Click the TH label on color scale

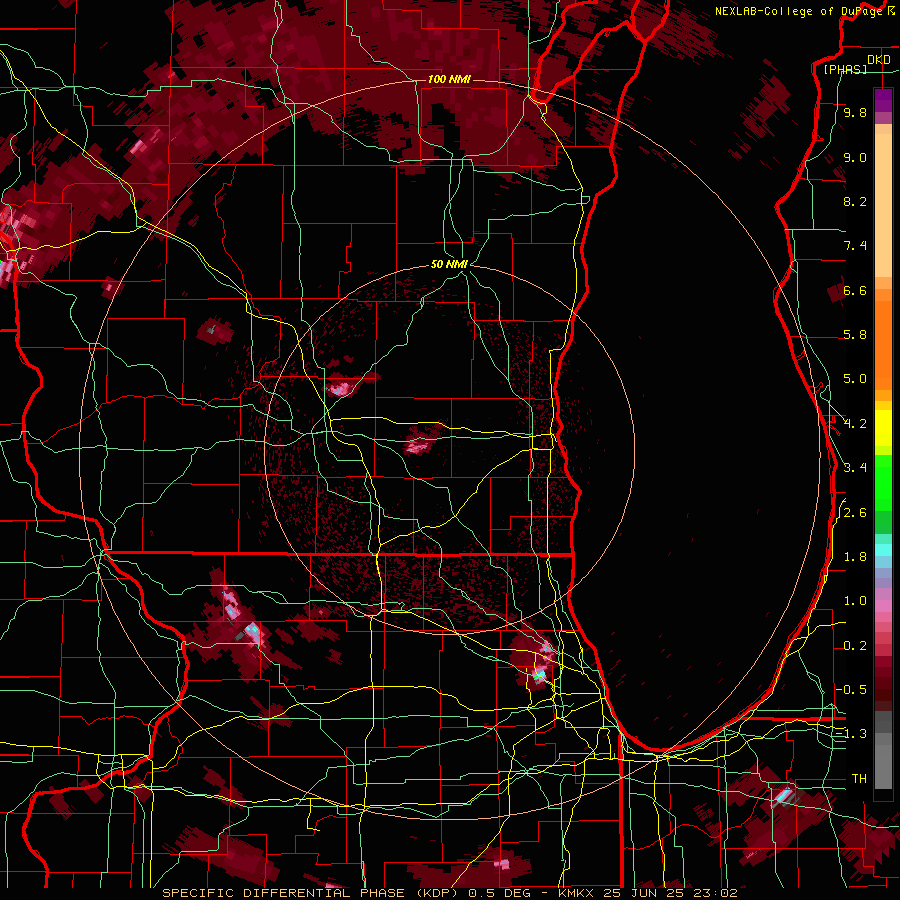point(859,778)
